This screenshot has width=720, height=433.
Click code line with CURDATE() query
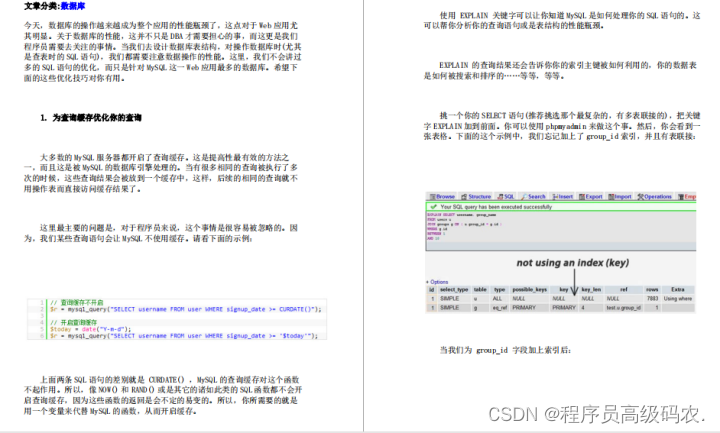(x=186, y=309)
